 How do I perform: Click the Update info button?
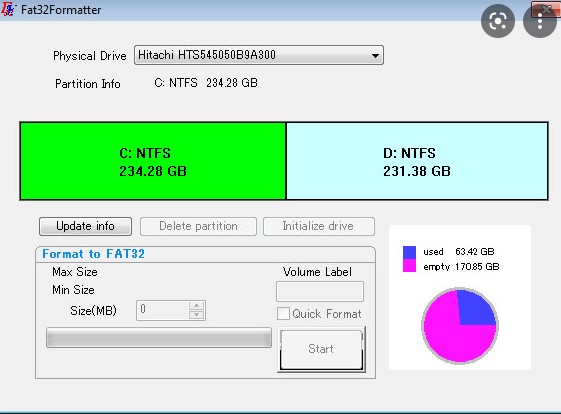click(86, 226)
